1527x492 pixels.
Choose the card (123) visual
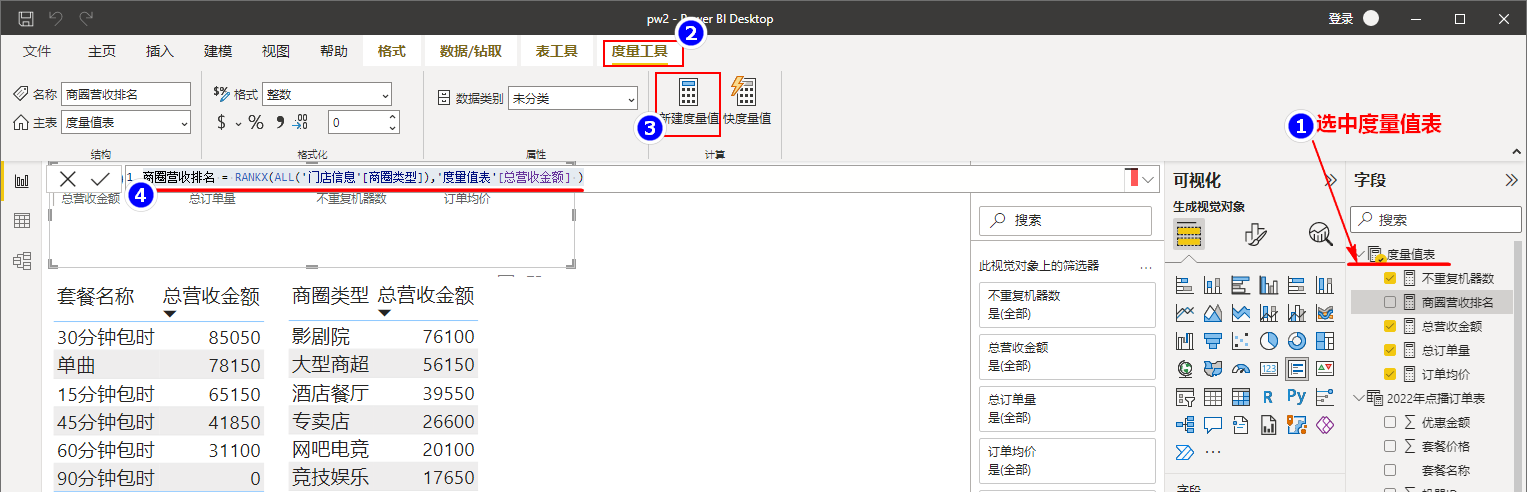[1269, 369]
